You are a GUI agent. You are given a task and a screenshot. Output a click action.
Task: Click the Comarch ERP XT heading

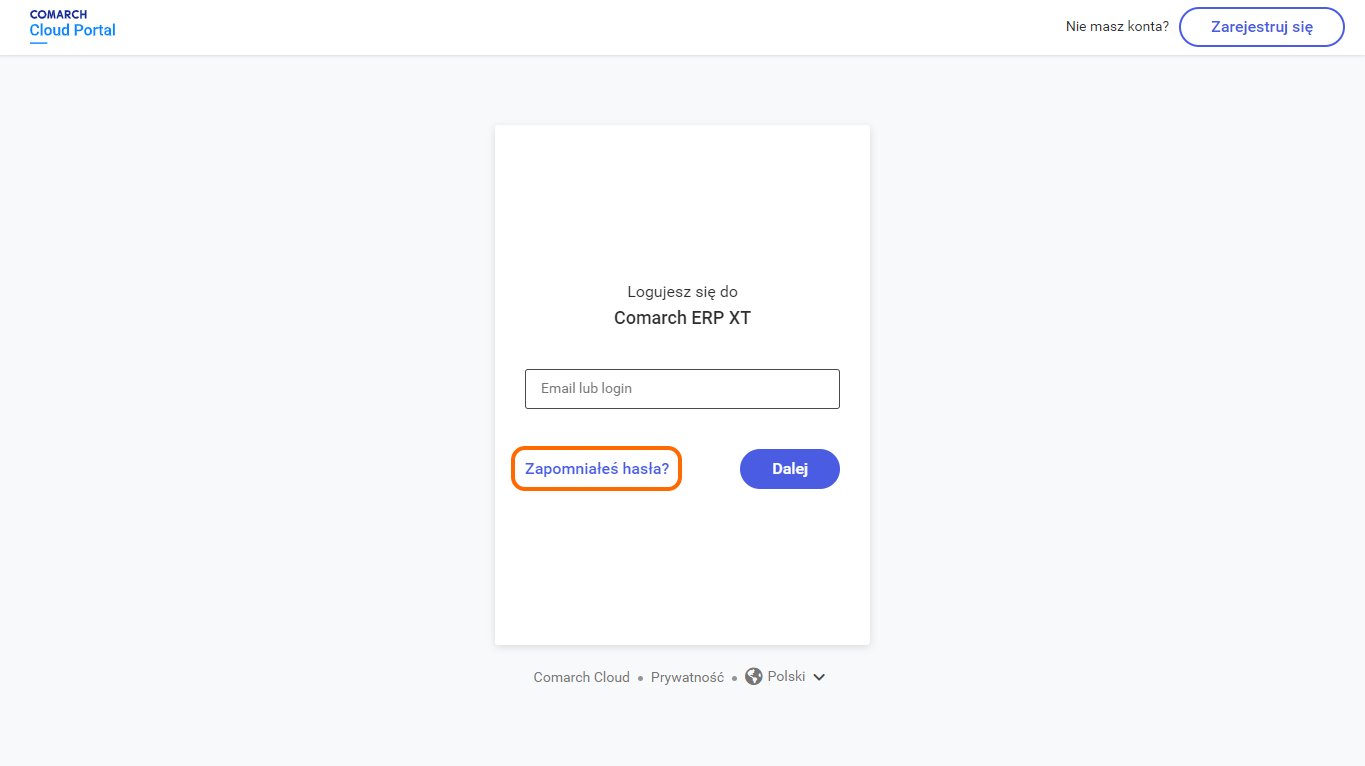coord(682,318)
